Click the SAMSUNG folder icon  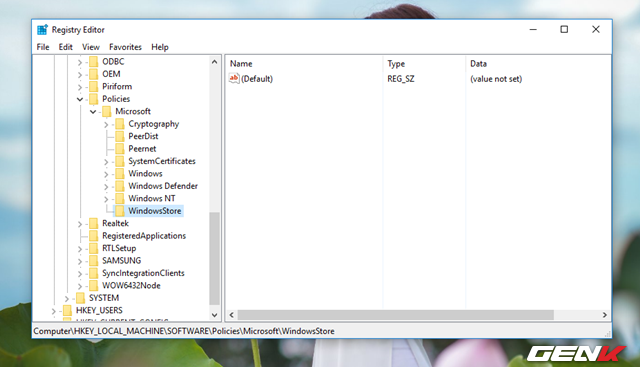click(x=94, y=261)
